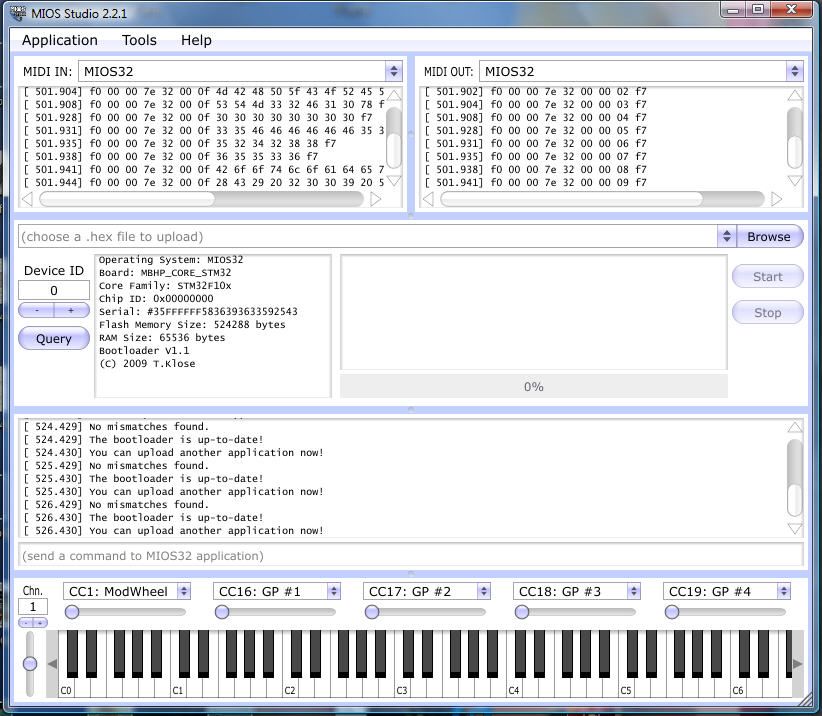This screenshot has height=716, width=822.
Task: Open the CC19: GP #4 dropdown
Action: click(x=727, y=591)
